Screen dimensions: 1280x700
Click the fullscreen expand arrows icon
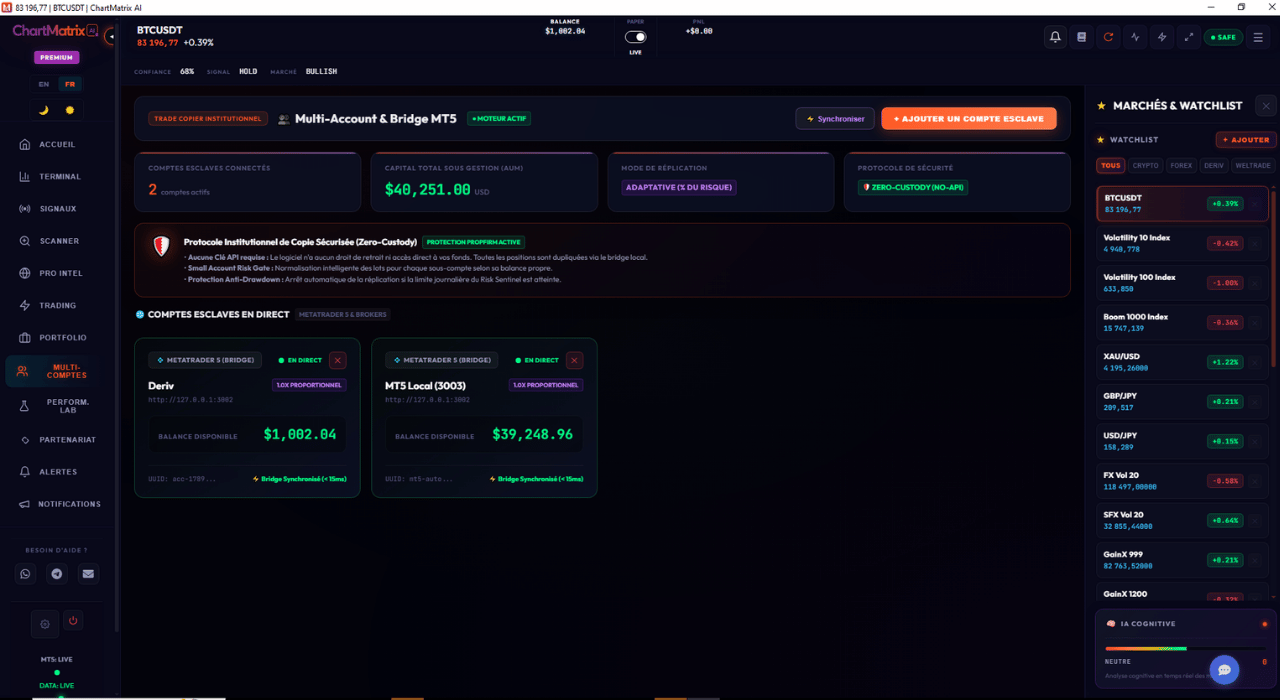(x=1189, y=37)
